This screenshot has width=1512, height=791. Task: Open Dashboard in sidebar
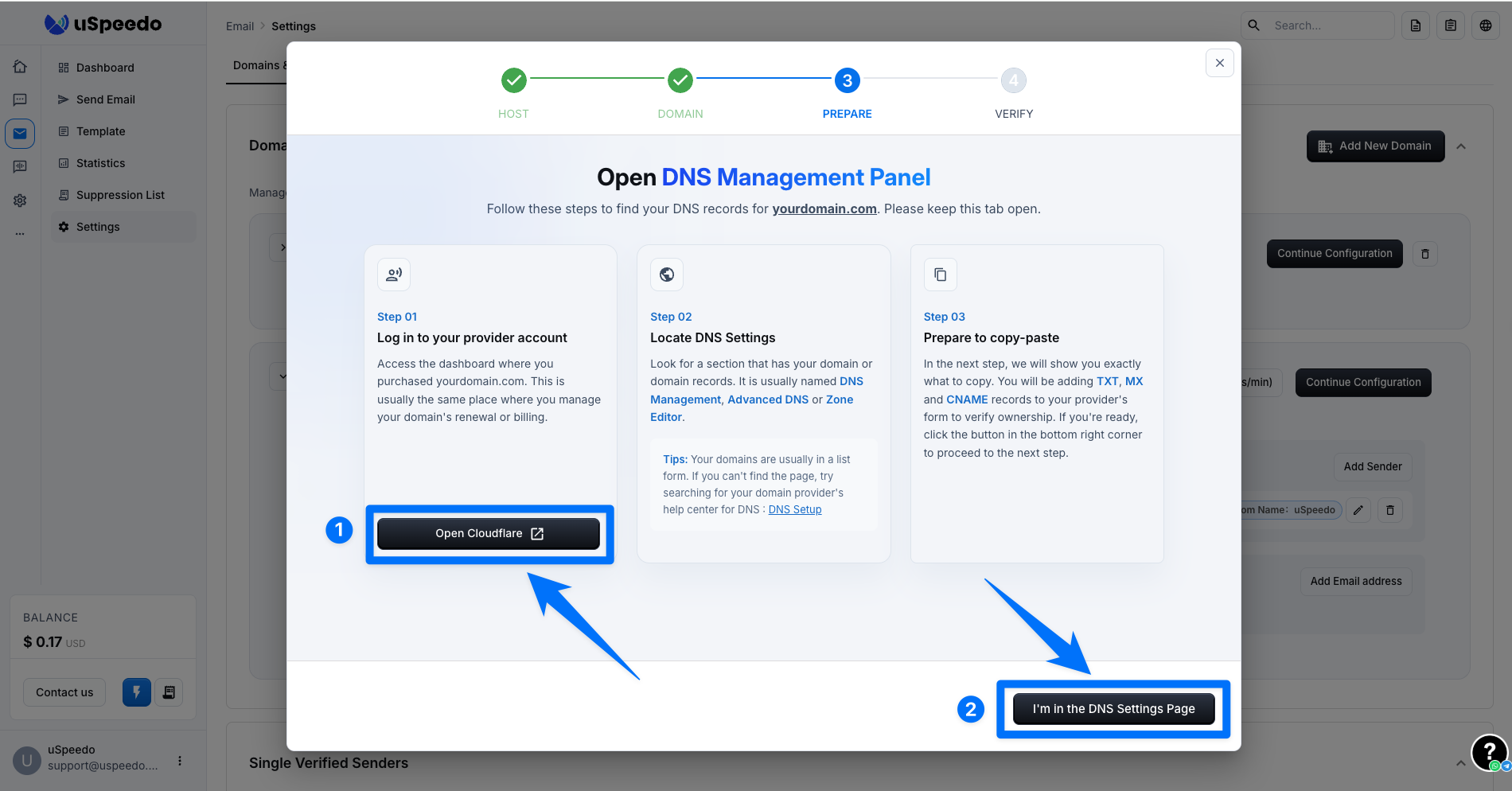click(x=123, y=68)
